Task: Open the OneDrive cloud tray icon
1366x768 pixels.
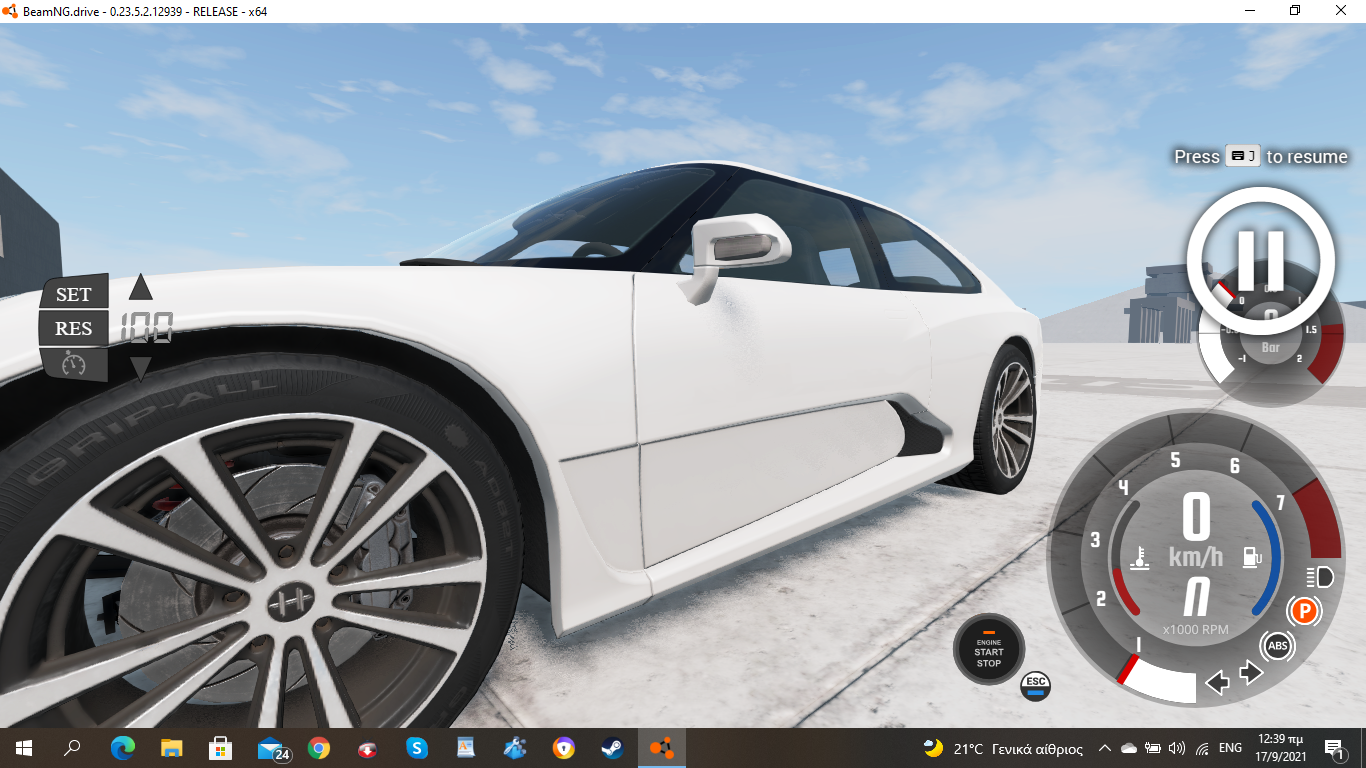Action: click(x=1129, y=748)
